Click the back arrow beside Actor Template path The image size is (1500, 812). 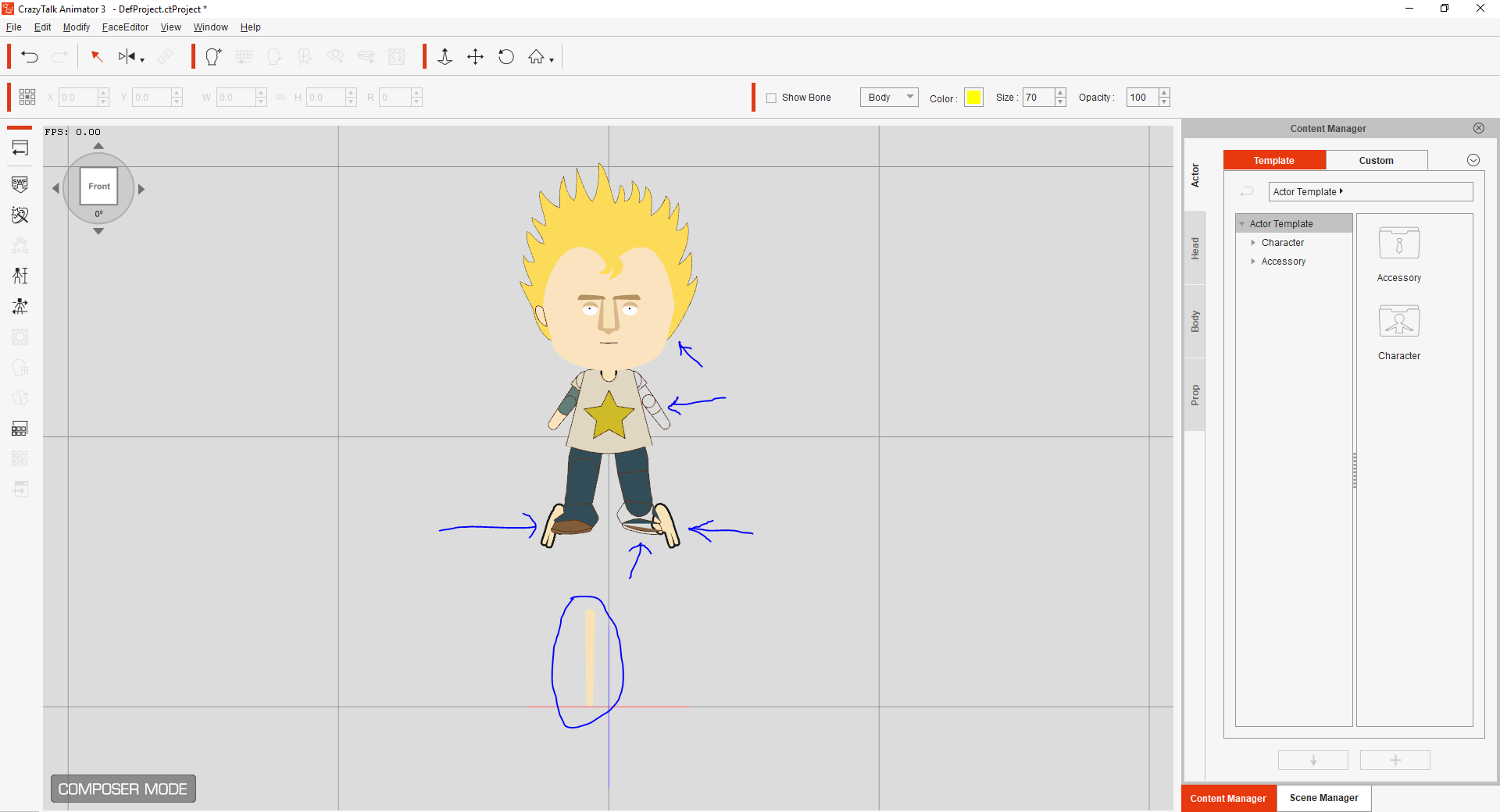(1248, 191)
